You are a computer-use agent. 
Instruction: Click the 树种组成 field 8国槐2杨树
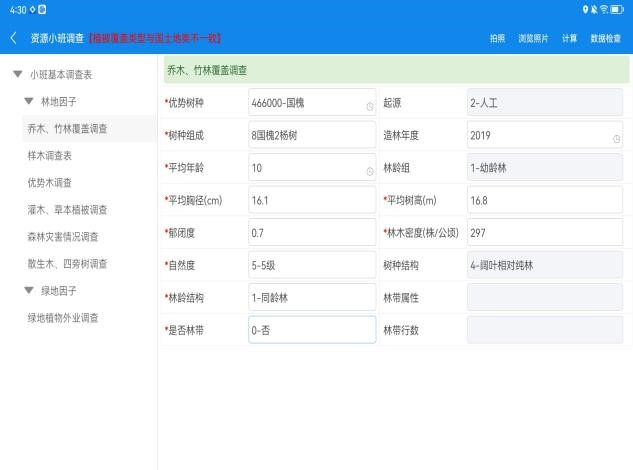pyautogui.click(x=312, y=135)
